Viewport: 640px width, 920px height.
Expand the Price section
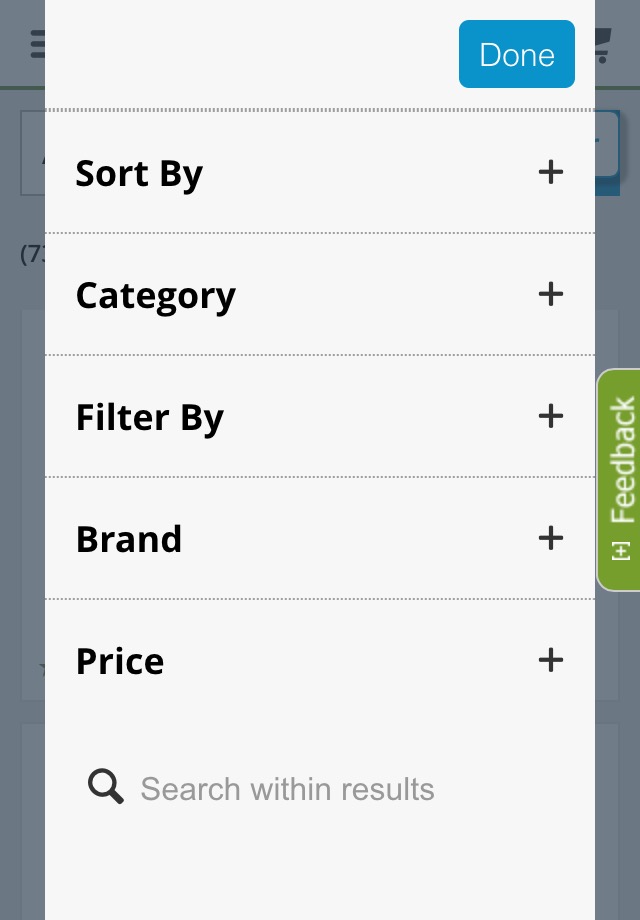[320, 660]
